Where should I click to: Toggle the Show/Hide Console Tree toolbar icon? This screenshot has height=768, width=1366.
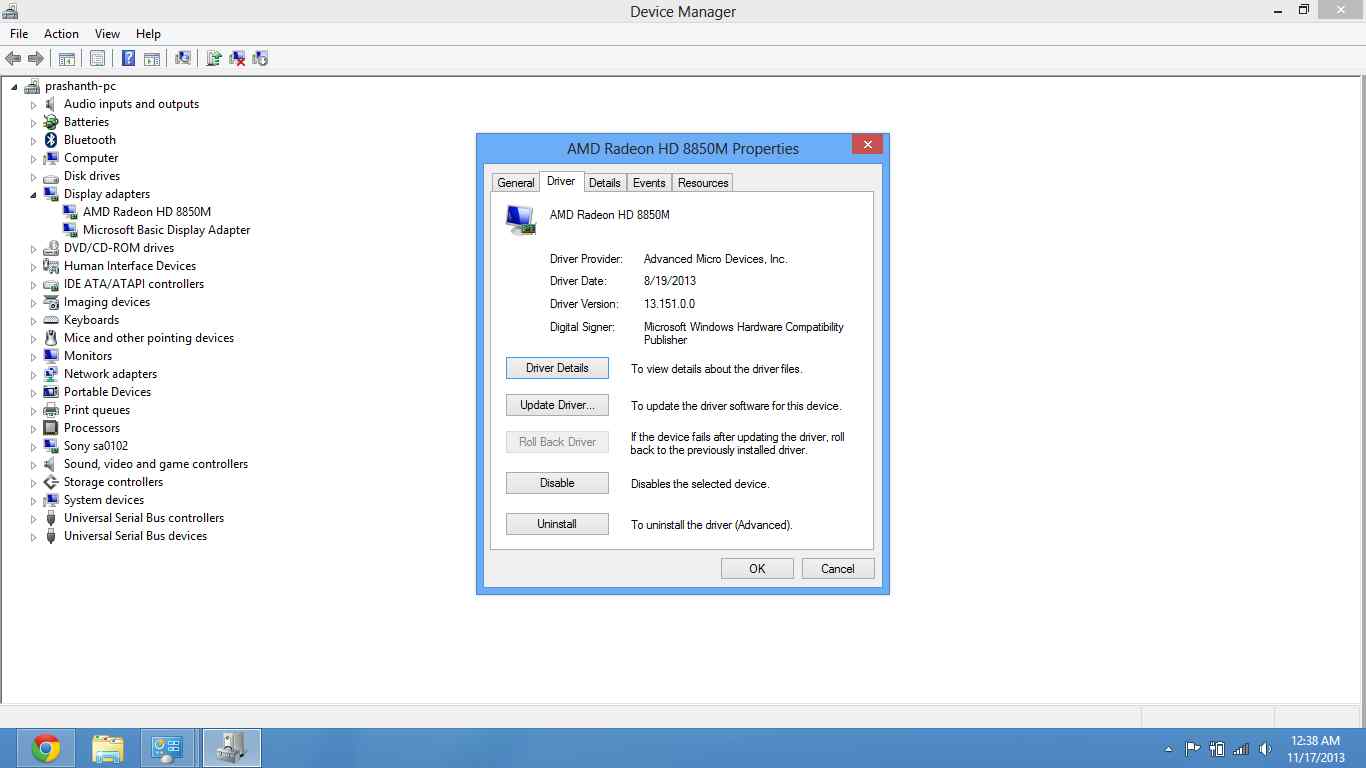[67, 59]
